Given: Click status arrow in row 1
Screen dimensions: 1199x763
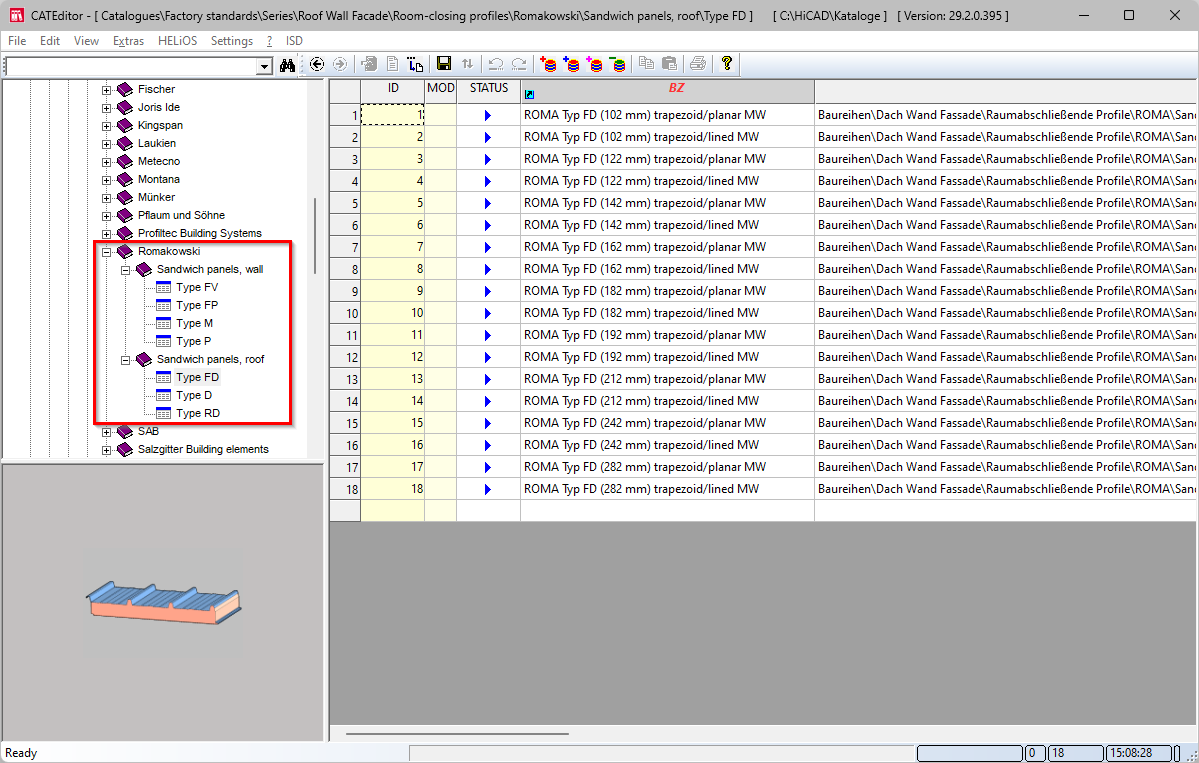Looking at the screenshot, I should pyautogui.click(x=487, y=115).
